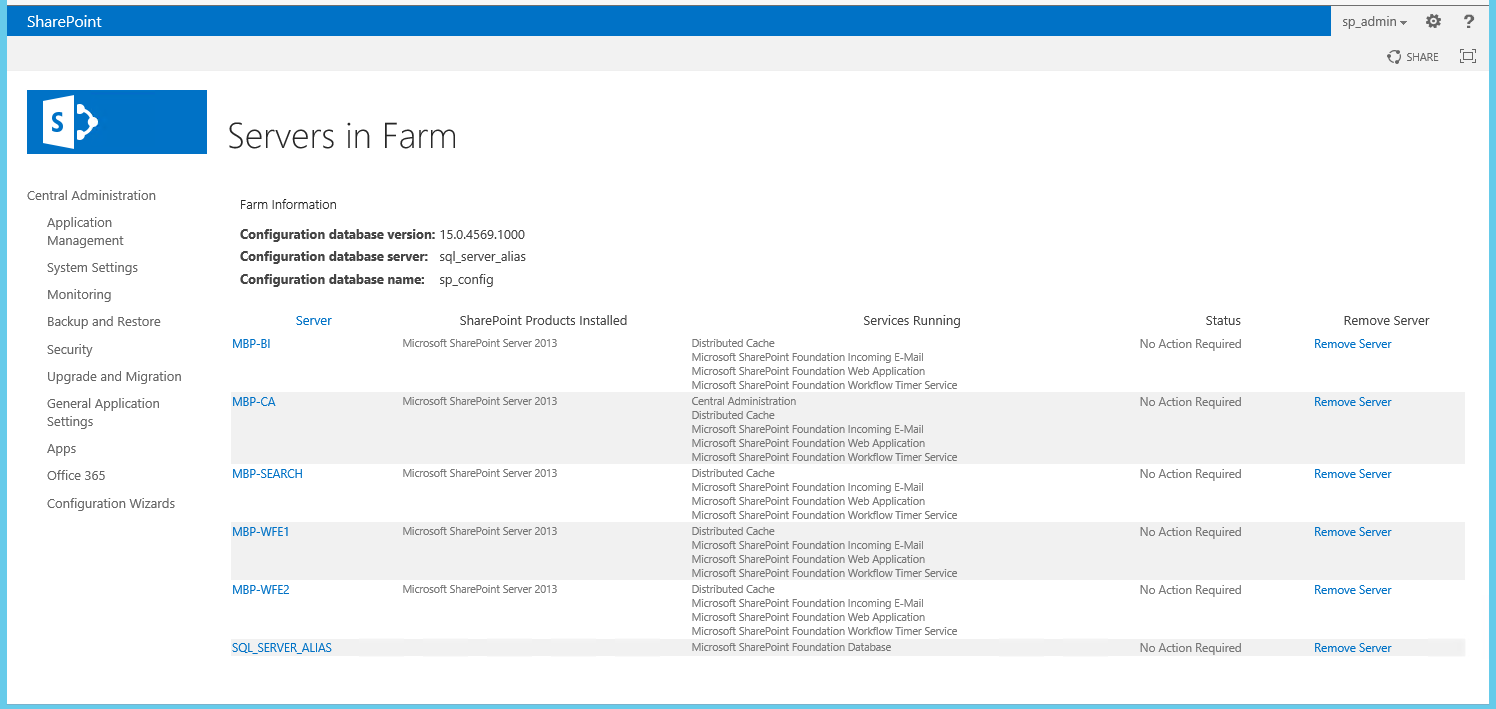1496x709 pixels.
Task: Remove Server for MBP-SEARCH
Action: 1353,474
